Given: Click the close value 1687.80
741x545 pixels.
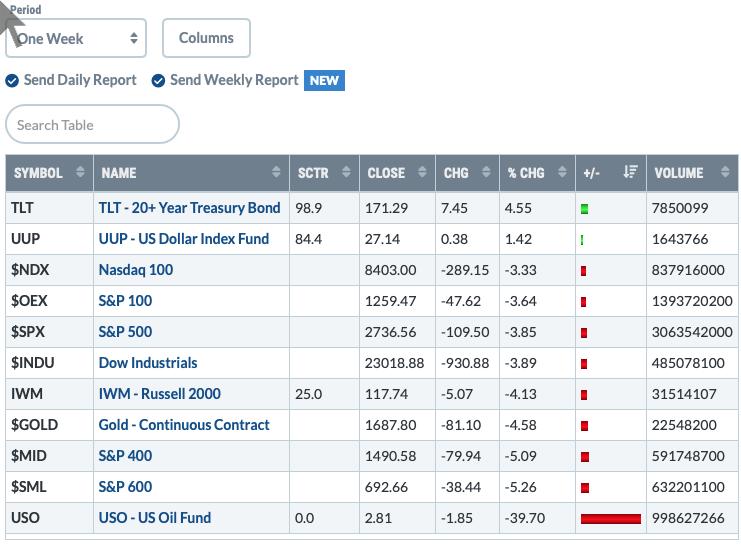Looking at the screenshot, I should tap(390, 425).
